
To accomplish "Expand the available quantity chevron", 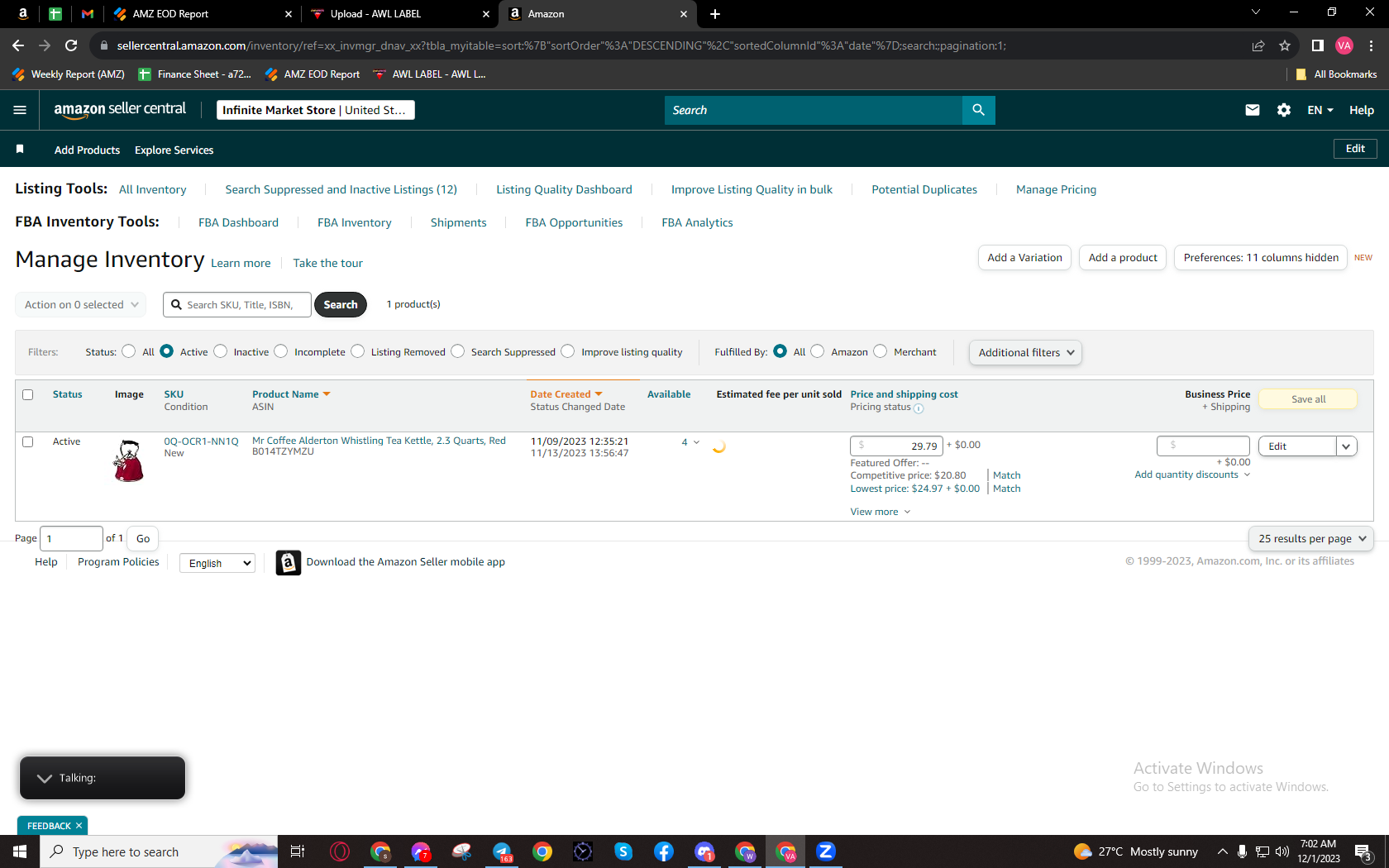I will (696, 442).
